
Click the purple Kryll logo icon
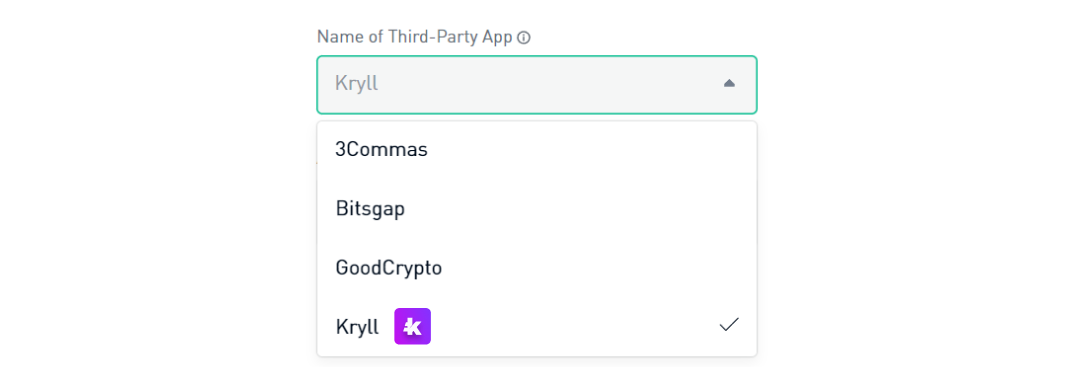pos(412,326)
